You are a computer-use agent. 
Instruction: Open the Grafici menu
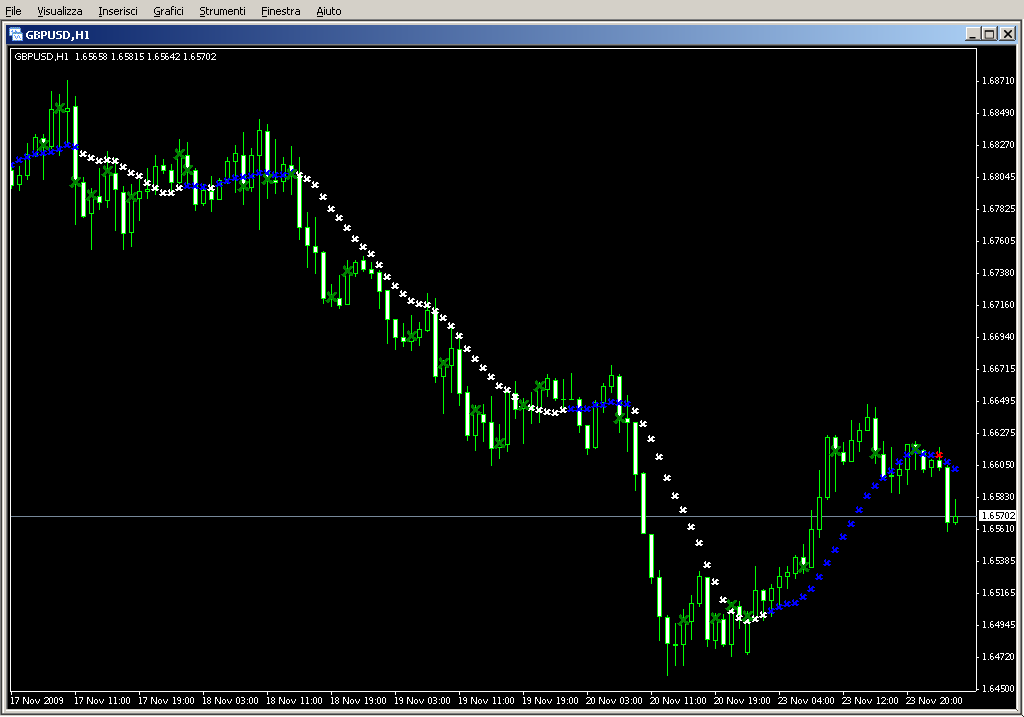pyautogui.click(x=168, y=11)
